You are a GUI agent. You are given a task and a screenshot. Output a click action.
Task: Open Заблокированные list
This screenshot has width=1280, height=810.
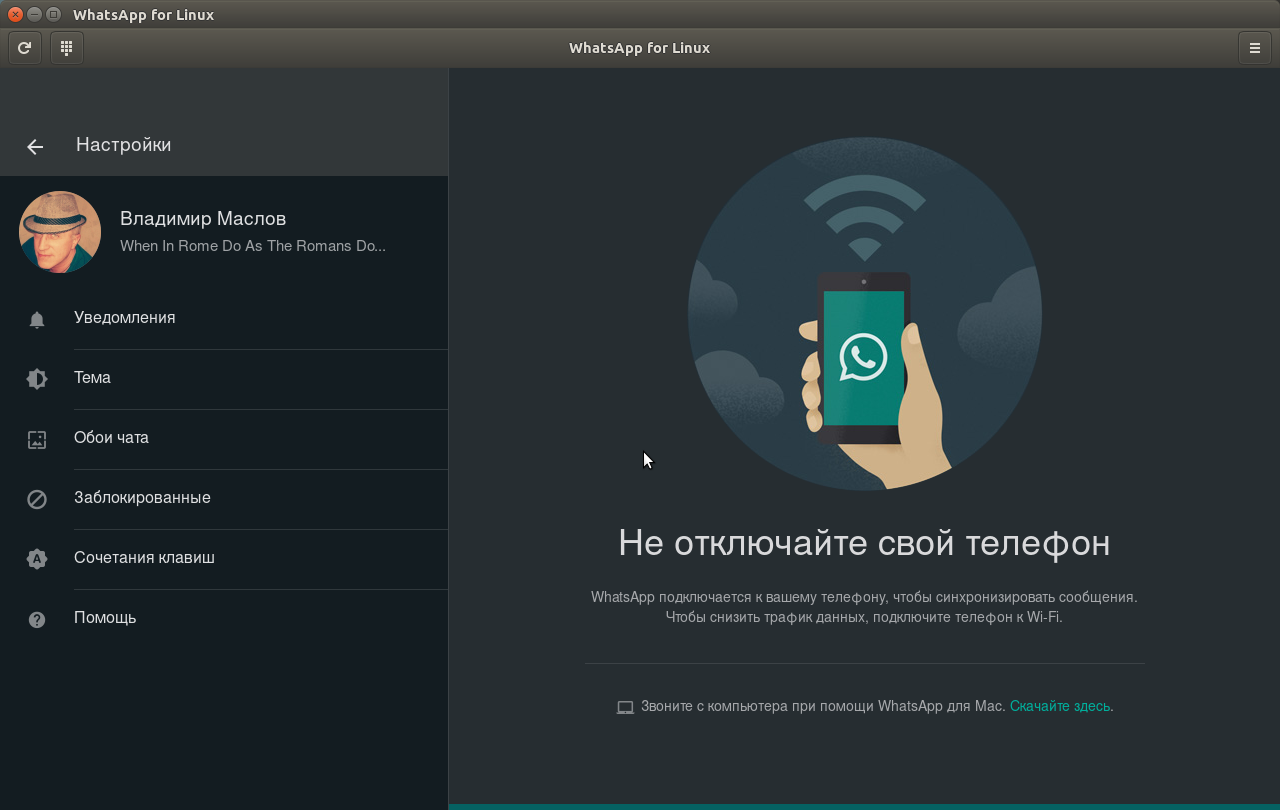pos(224,499)
